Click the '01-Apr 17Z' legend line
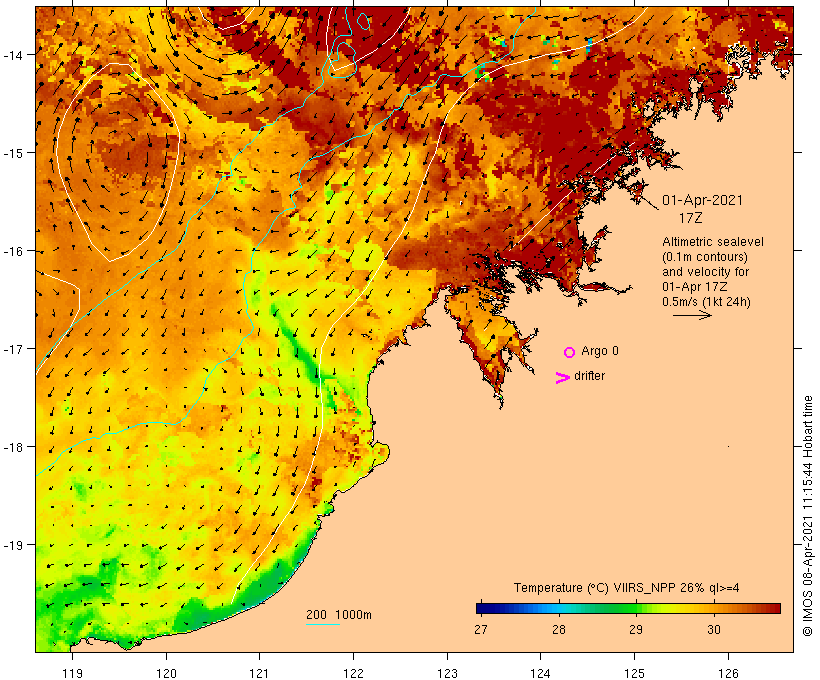820x680 pixels. click(694, 287)
